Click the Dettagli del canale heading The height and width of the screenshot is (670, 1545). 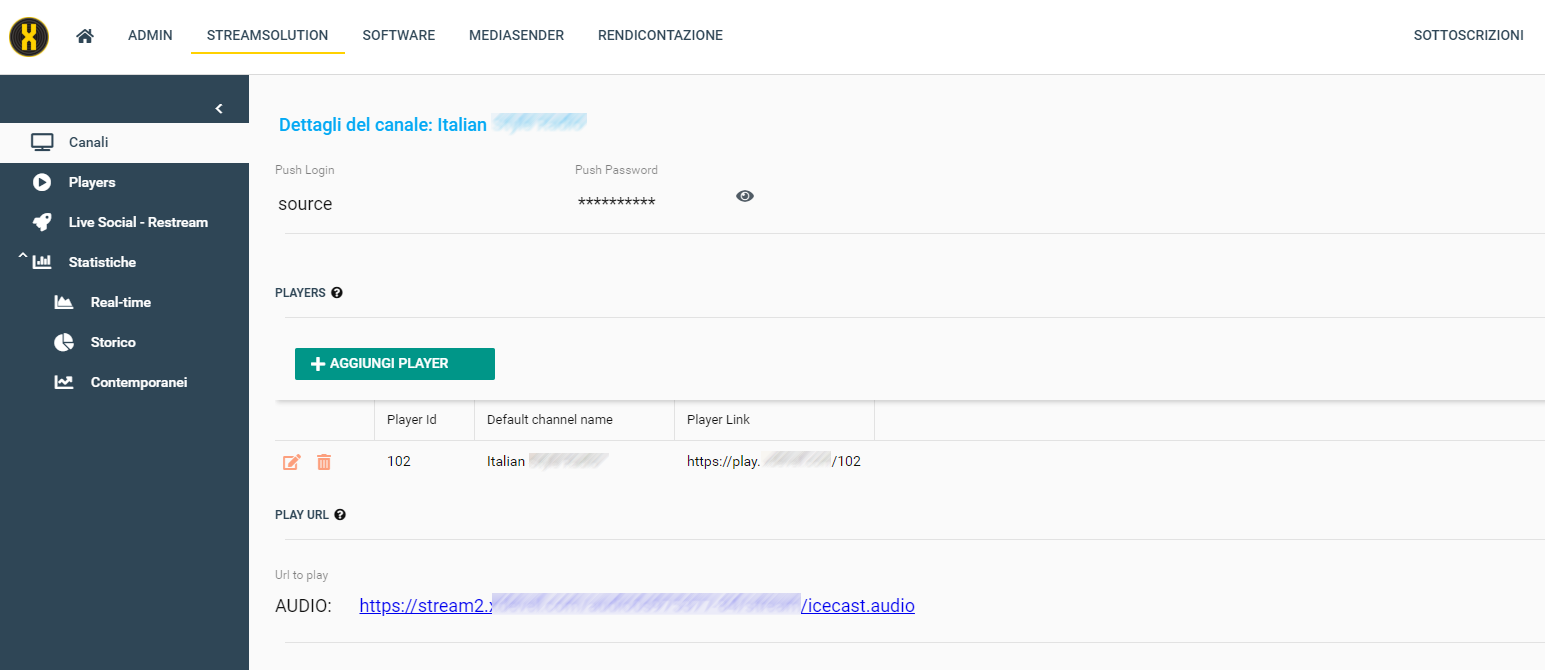[432, 125]
